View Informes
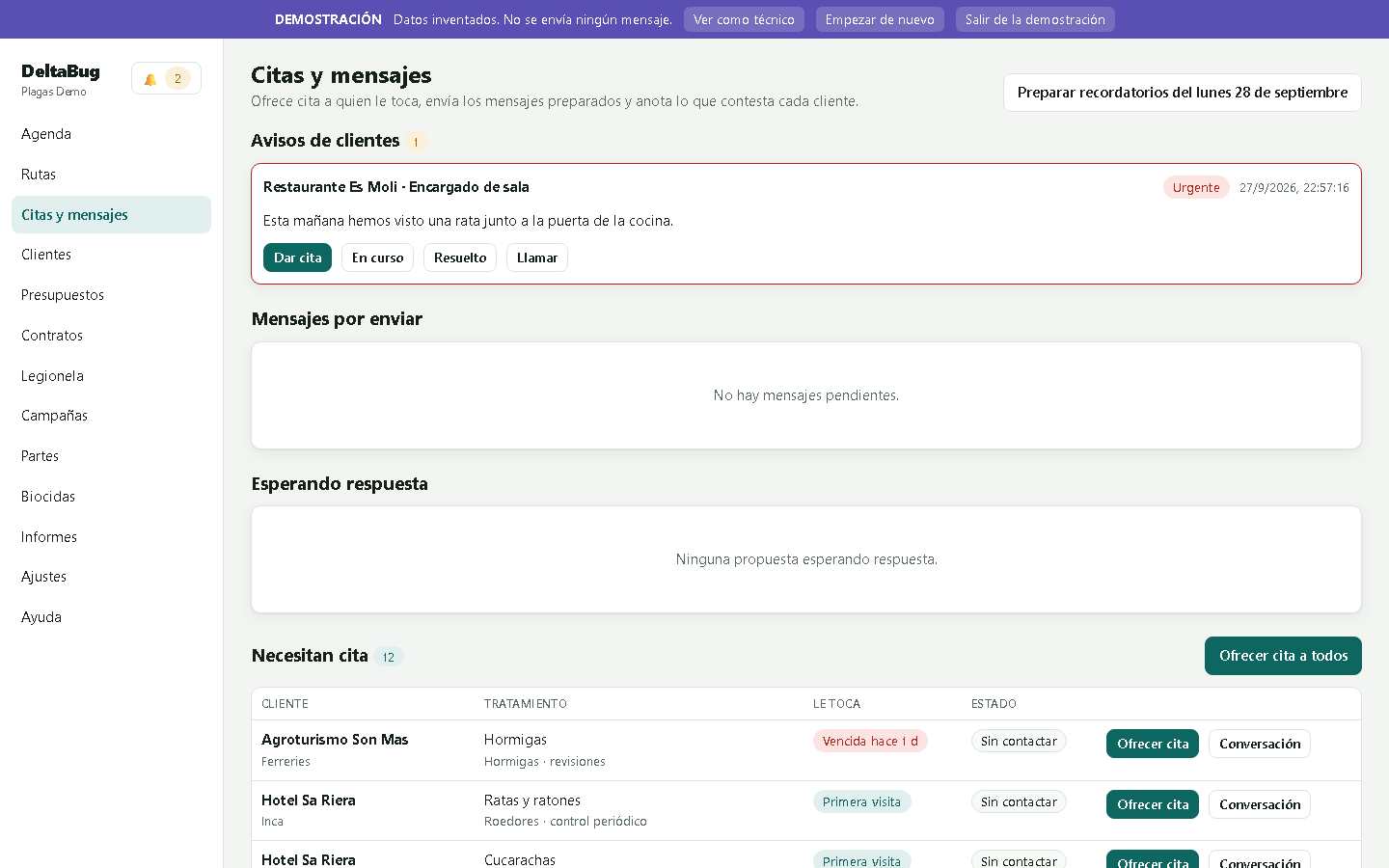The width and height of the screenshot is (1389, 868). (x=111, y=537)
